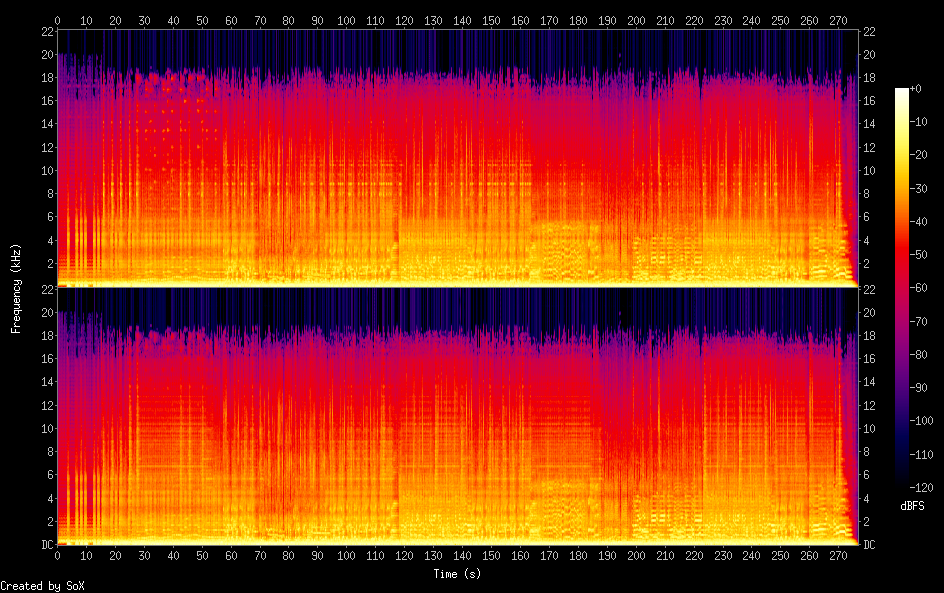
Task: Click the '-60' value on the color scale
Action: point(919,288)
